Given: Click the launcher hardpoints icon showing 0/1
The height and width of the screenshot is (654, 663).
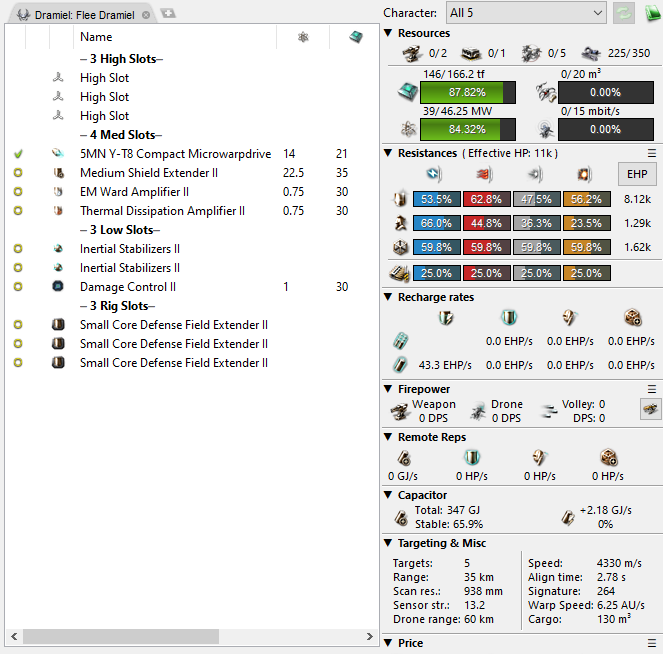Looking at the screenshot, I should coord(471,53).
